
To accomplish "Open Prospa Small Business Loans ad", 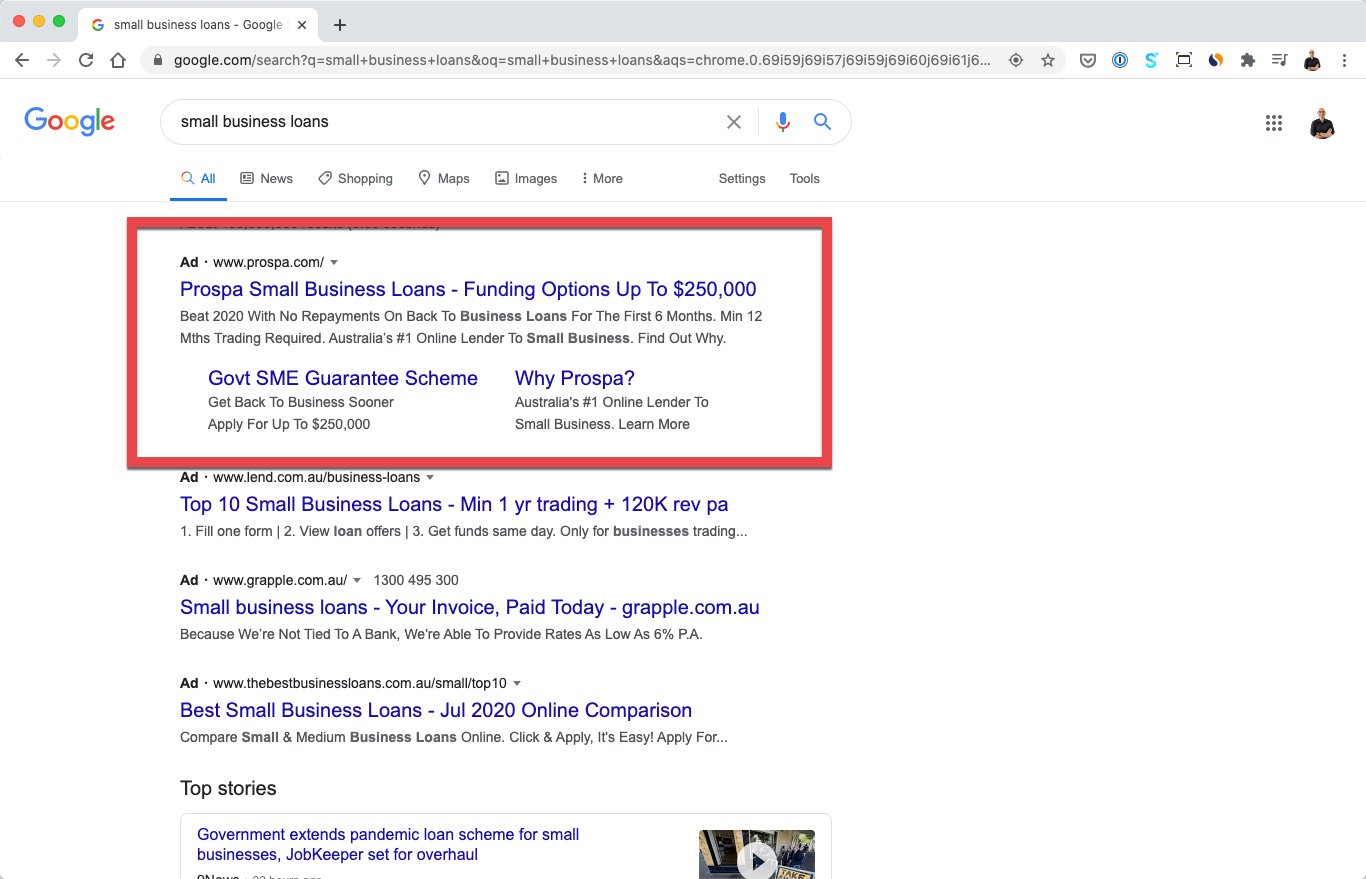I will coord(468,289).
